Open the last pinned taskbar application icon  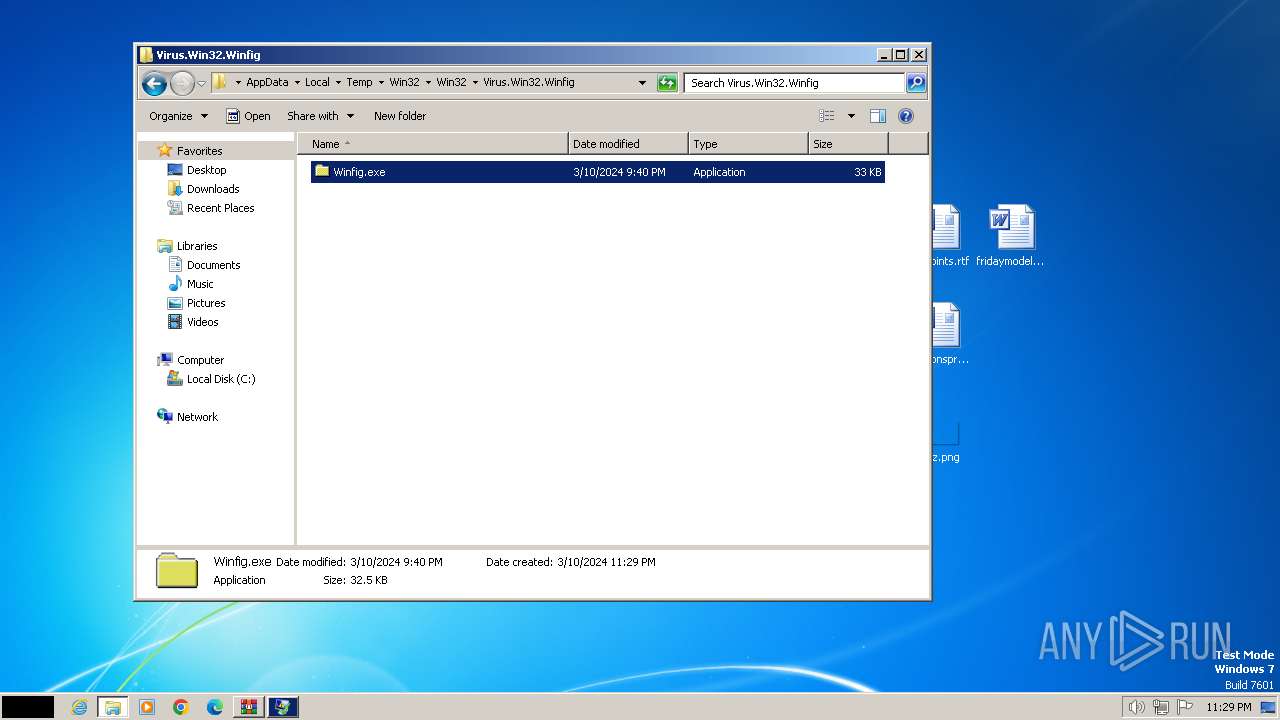tap(283, 707)
